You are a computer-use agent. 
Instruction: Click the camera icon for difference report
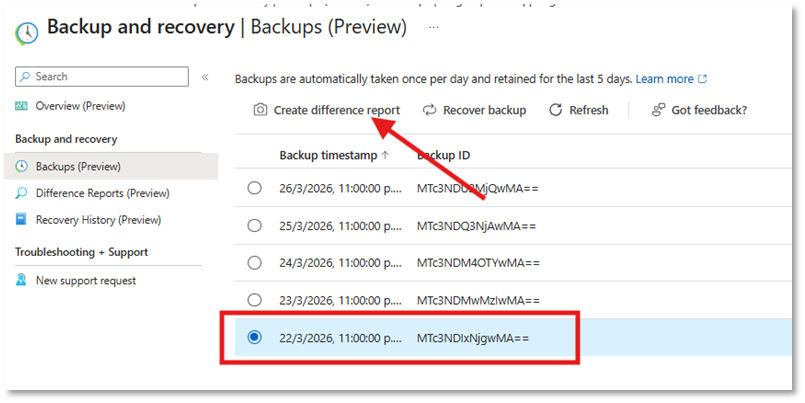pyautogui.click(x=260, y=110)
